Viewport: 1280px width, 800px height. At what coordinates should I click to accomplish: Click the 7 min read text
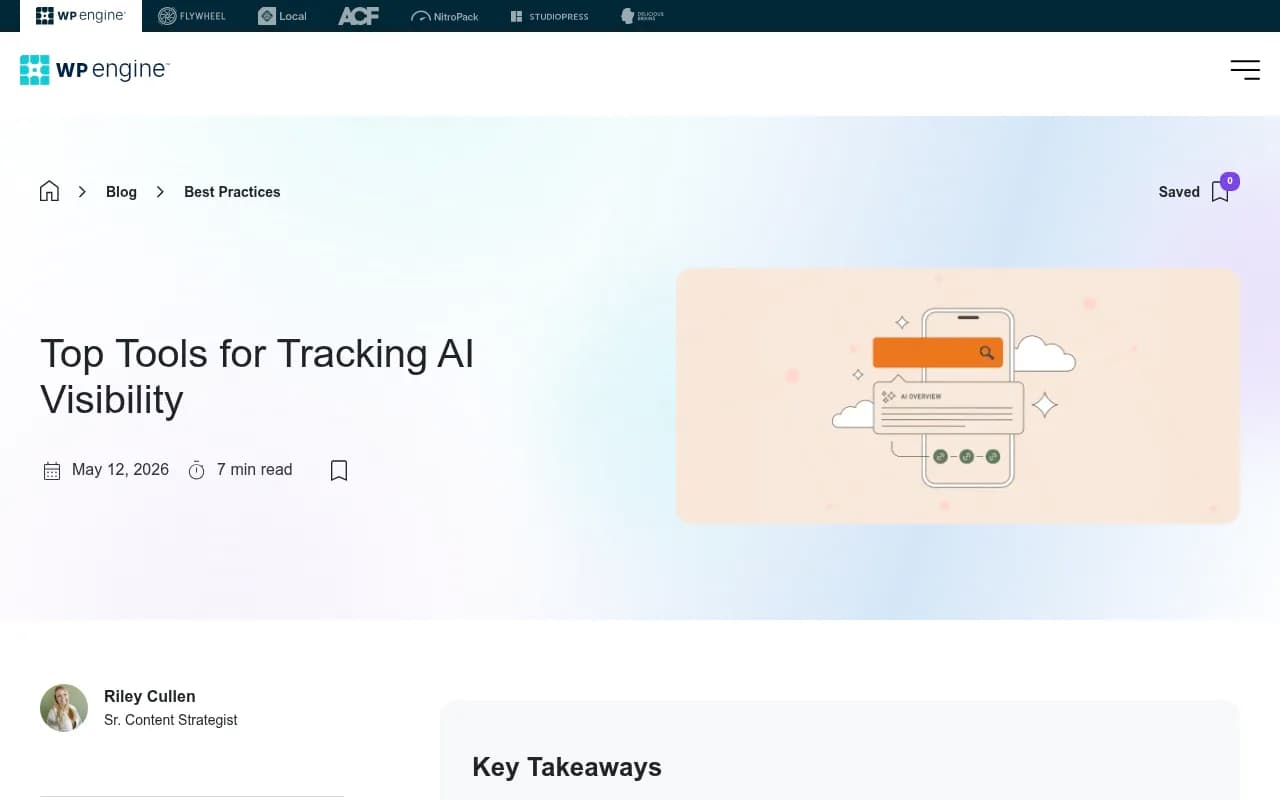click(x=255, y=470)
